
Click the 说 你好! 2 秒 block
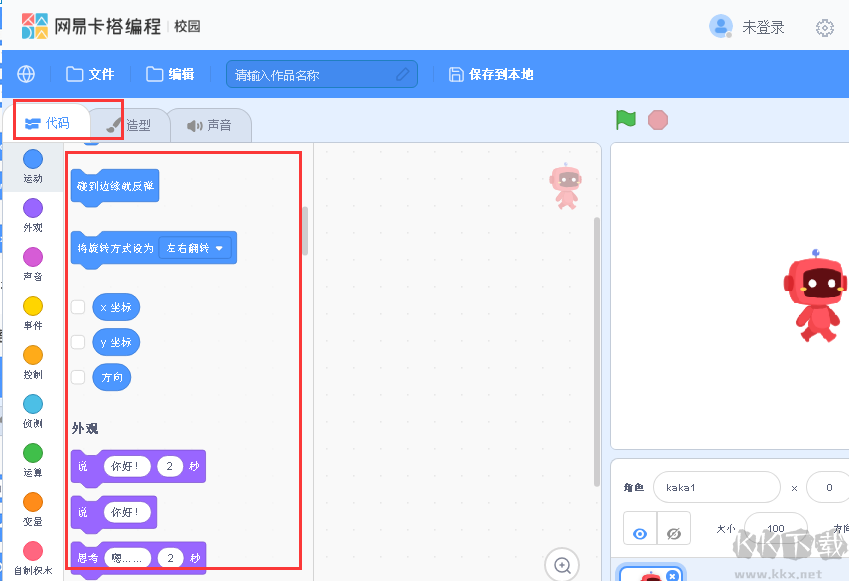click(86, 467)
